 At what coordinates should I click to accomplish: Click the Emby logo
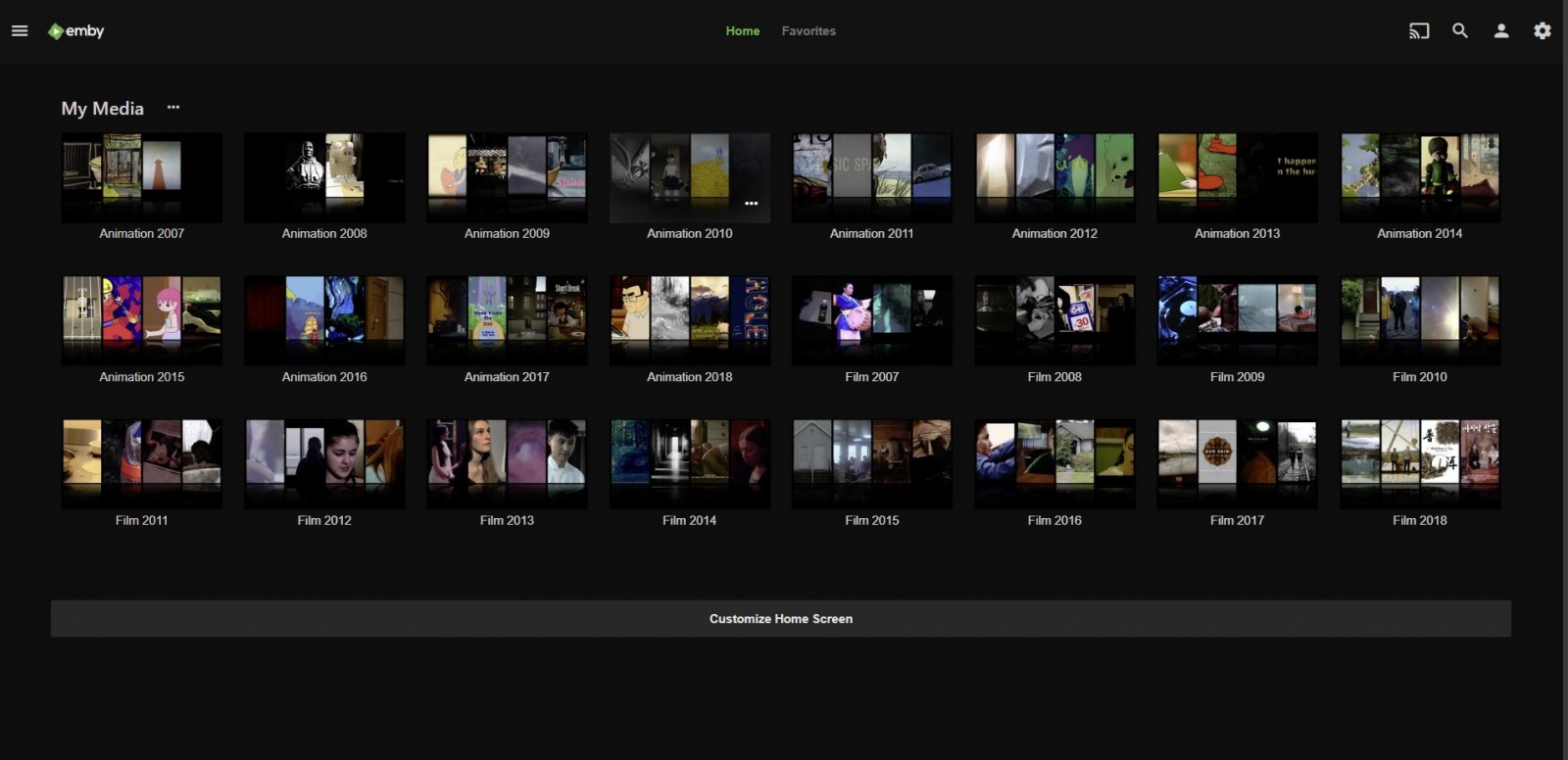point(76,31)
